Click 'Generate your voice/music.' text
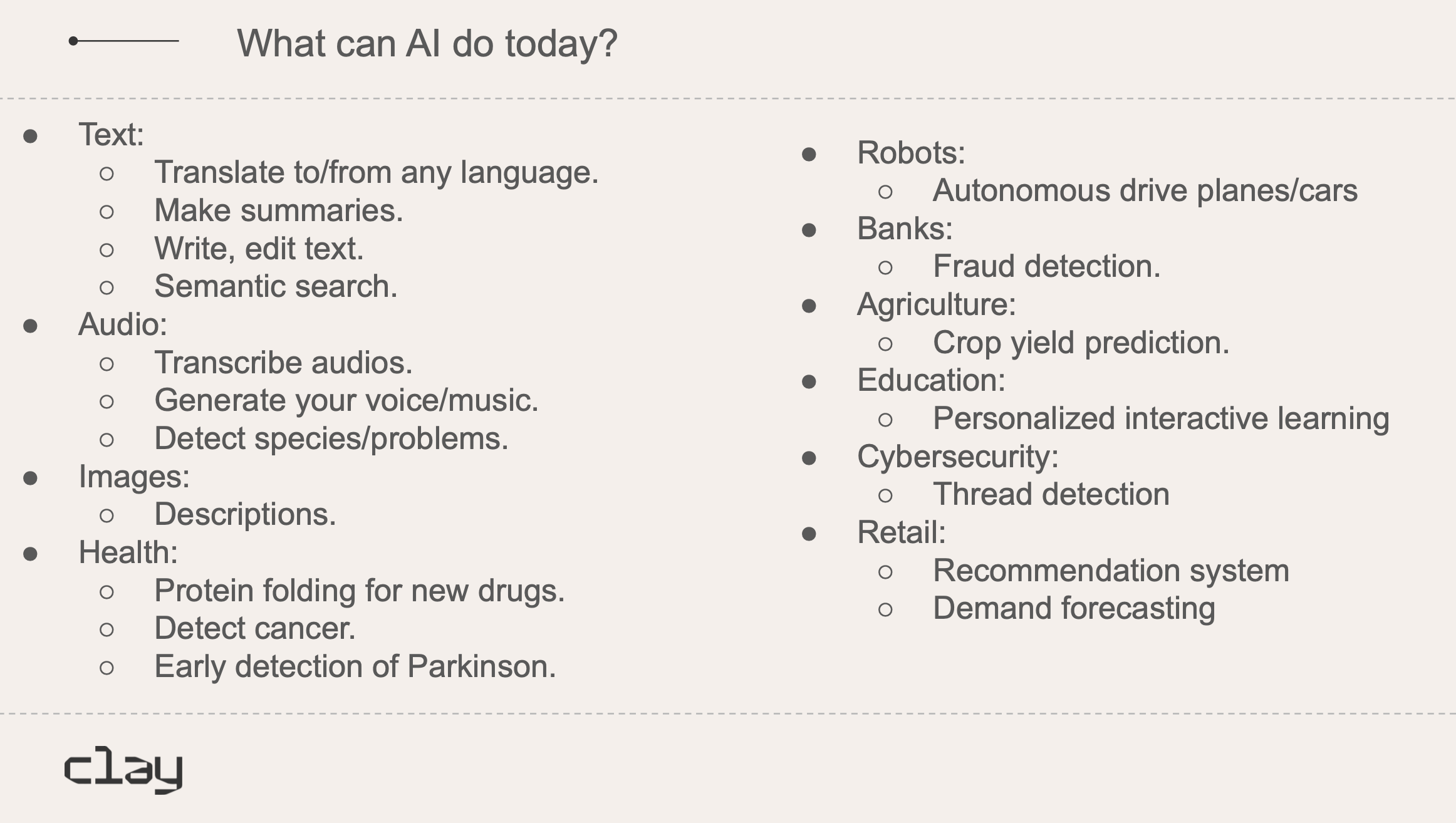 (346, 401)
